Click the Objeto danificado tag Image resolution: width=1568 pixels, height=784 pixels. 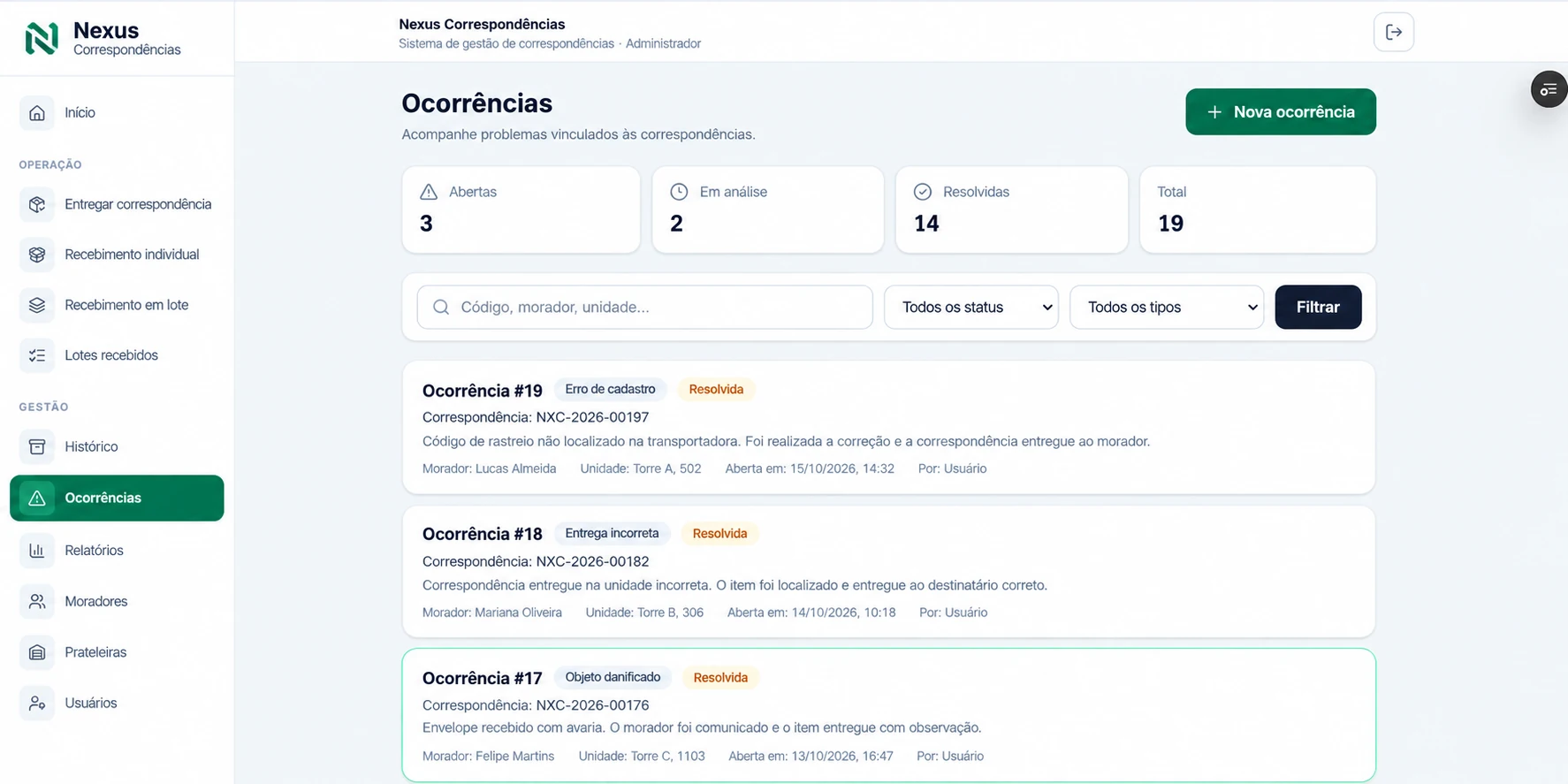(x=613, y=677)
